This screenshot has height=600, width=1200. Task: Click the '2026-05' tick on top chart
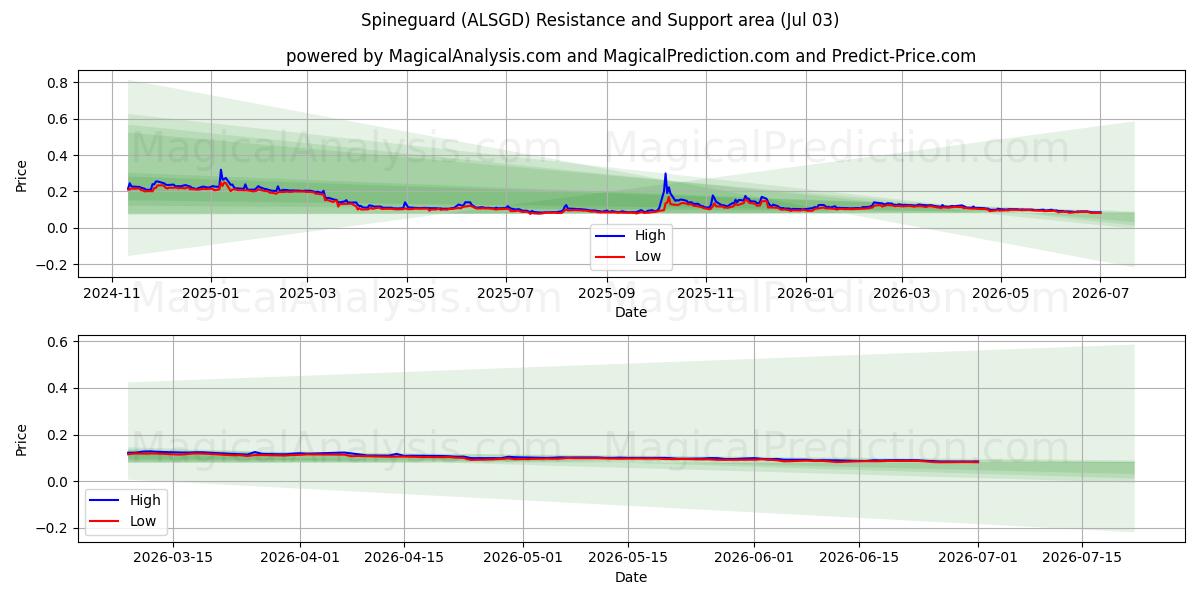(x=1001, y=294)
